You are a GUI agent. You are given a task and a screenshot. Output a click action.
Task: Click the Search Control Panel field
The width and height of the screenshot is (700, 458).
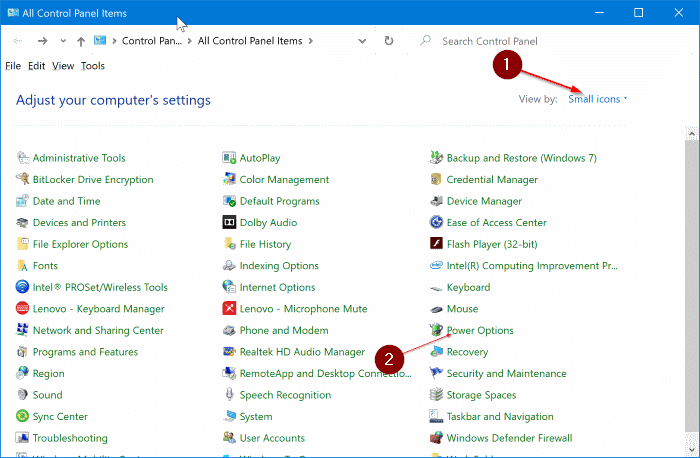point(549,41)
